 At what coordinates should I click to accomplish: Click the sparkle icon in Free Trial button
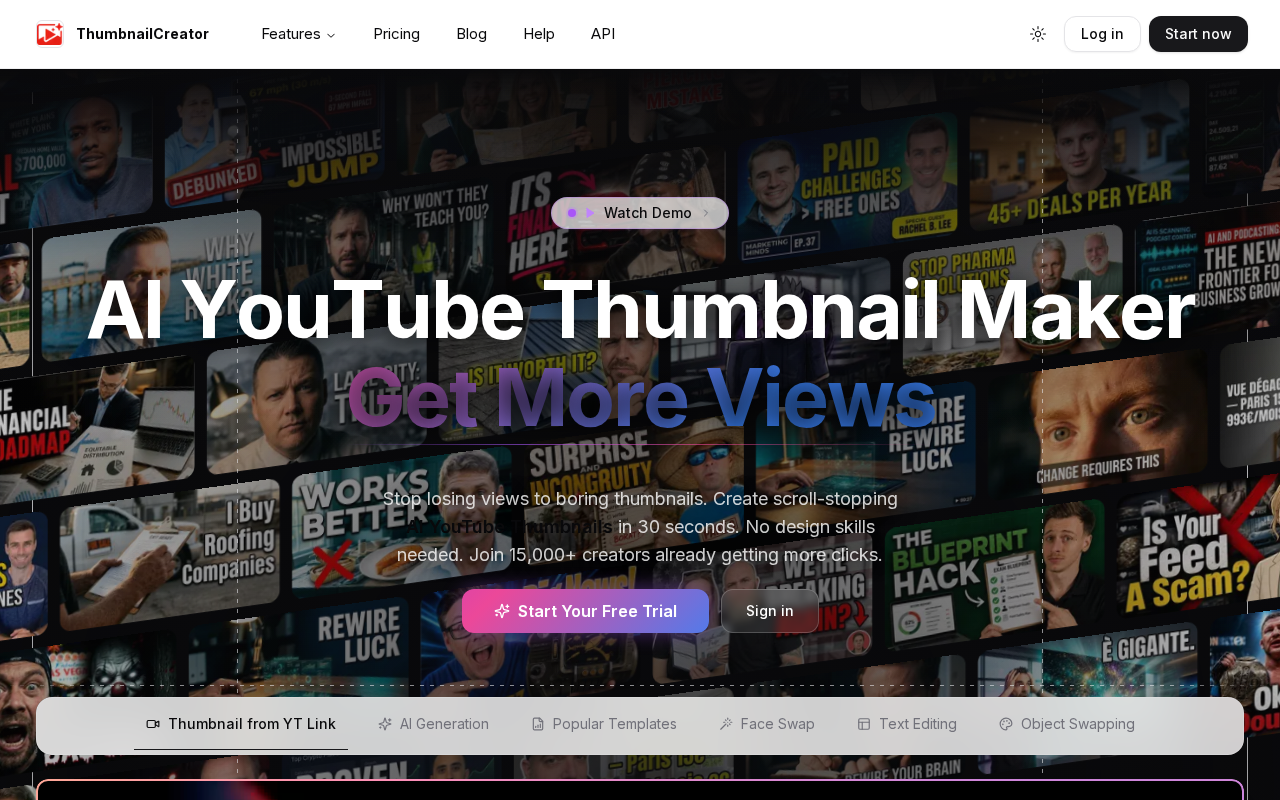pyautogui.click(x=502, y=611)
